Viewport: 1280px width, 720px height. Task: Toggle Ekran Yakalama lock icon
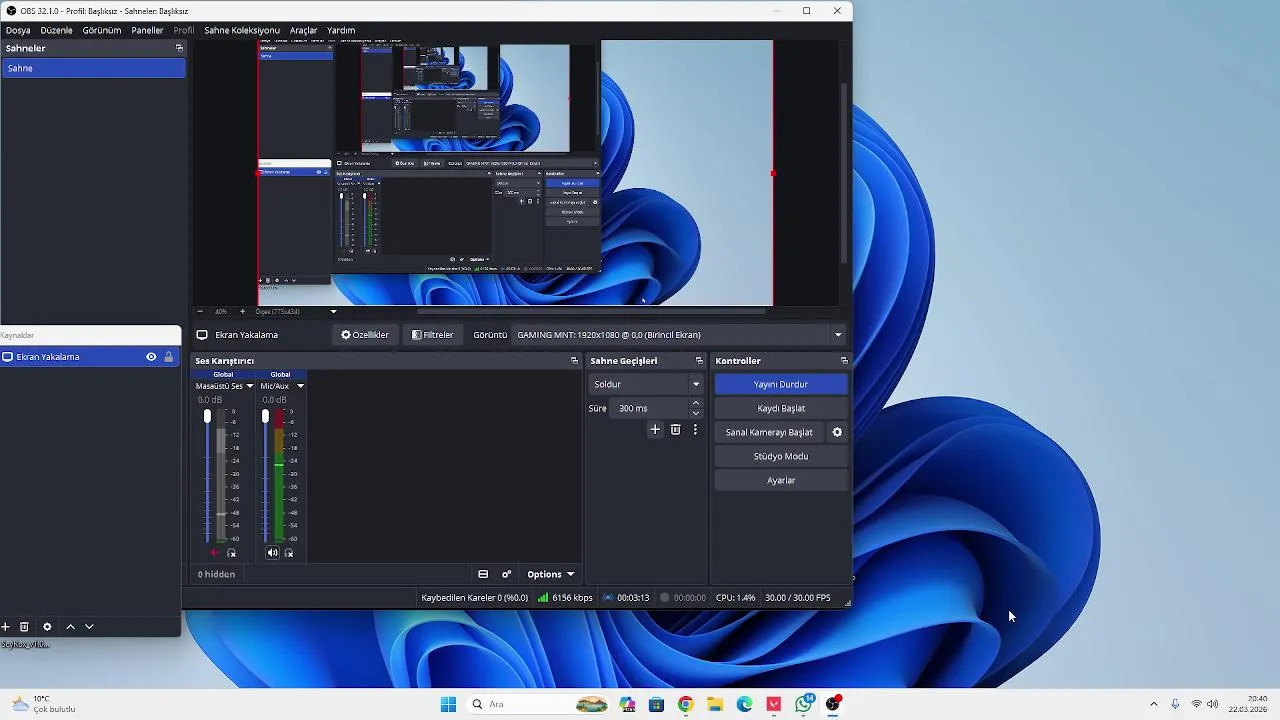tap(168, 357)
